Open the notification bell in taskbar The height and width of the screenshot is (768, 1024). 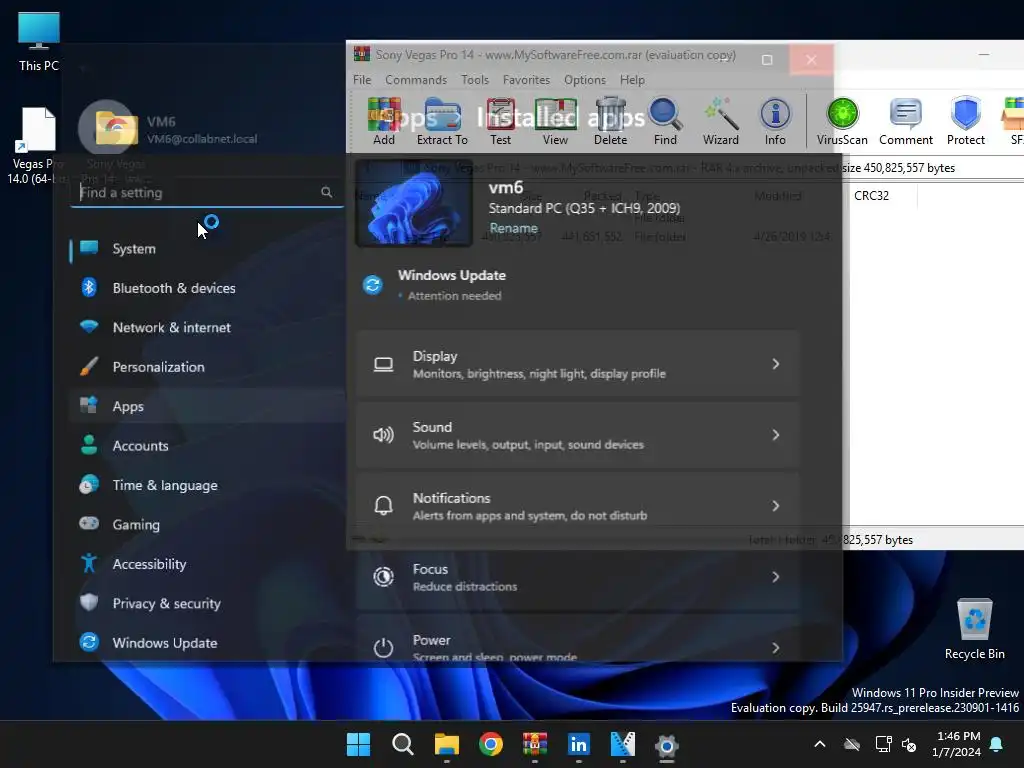point(997,744)
